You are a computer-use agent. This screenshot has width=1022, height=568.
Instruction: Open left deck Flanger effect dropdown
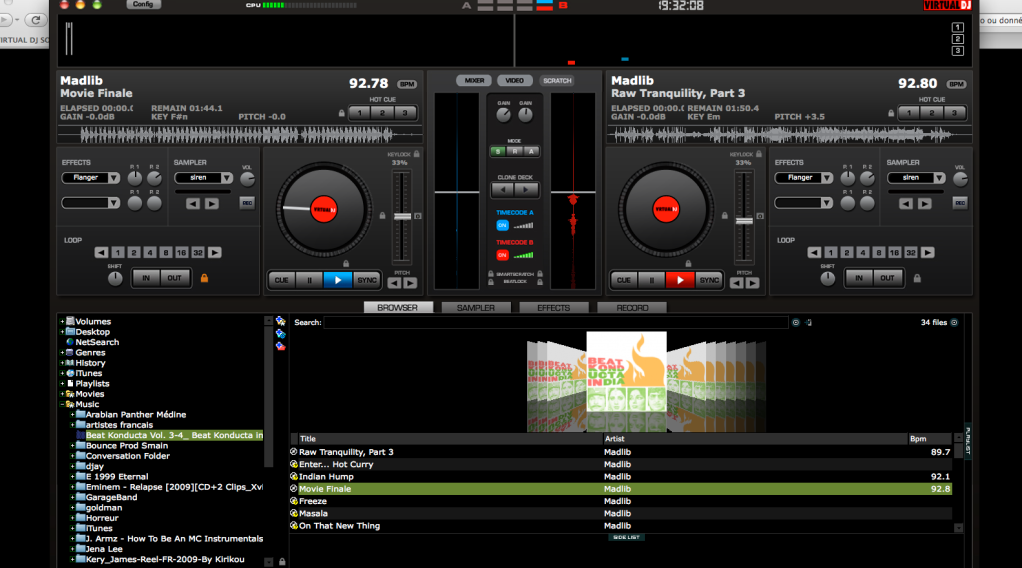(114, 177)
